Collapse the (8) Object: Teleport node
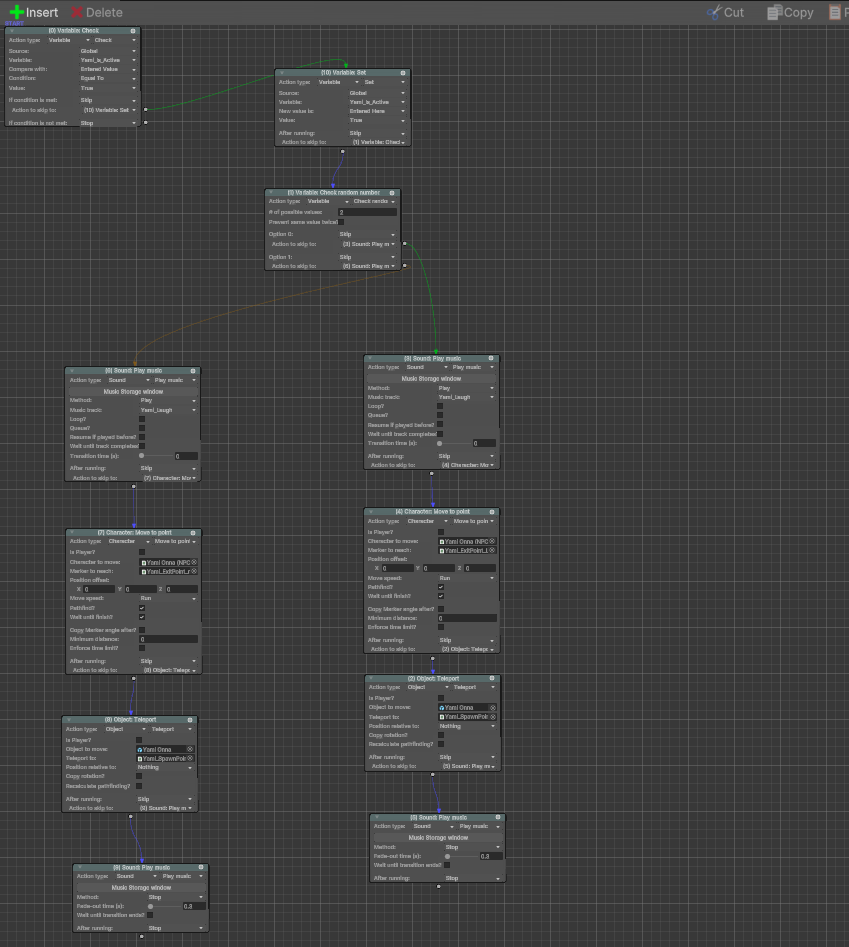849x947 pixels. point(68,720)
